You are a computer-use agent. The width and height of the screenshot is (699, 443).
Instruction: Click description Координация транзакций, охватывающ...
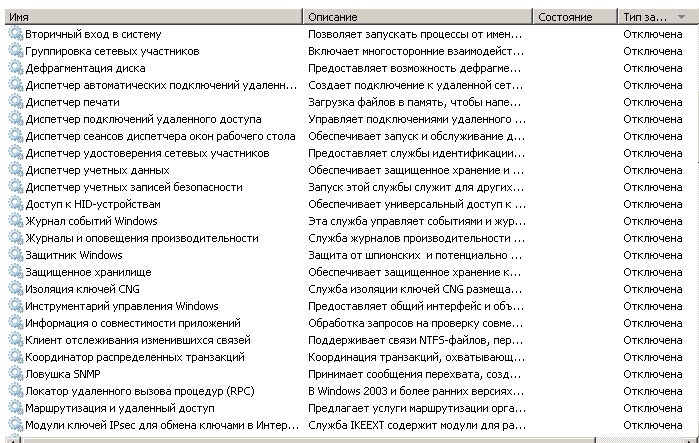point(416,357)
